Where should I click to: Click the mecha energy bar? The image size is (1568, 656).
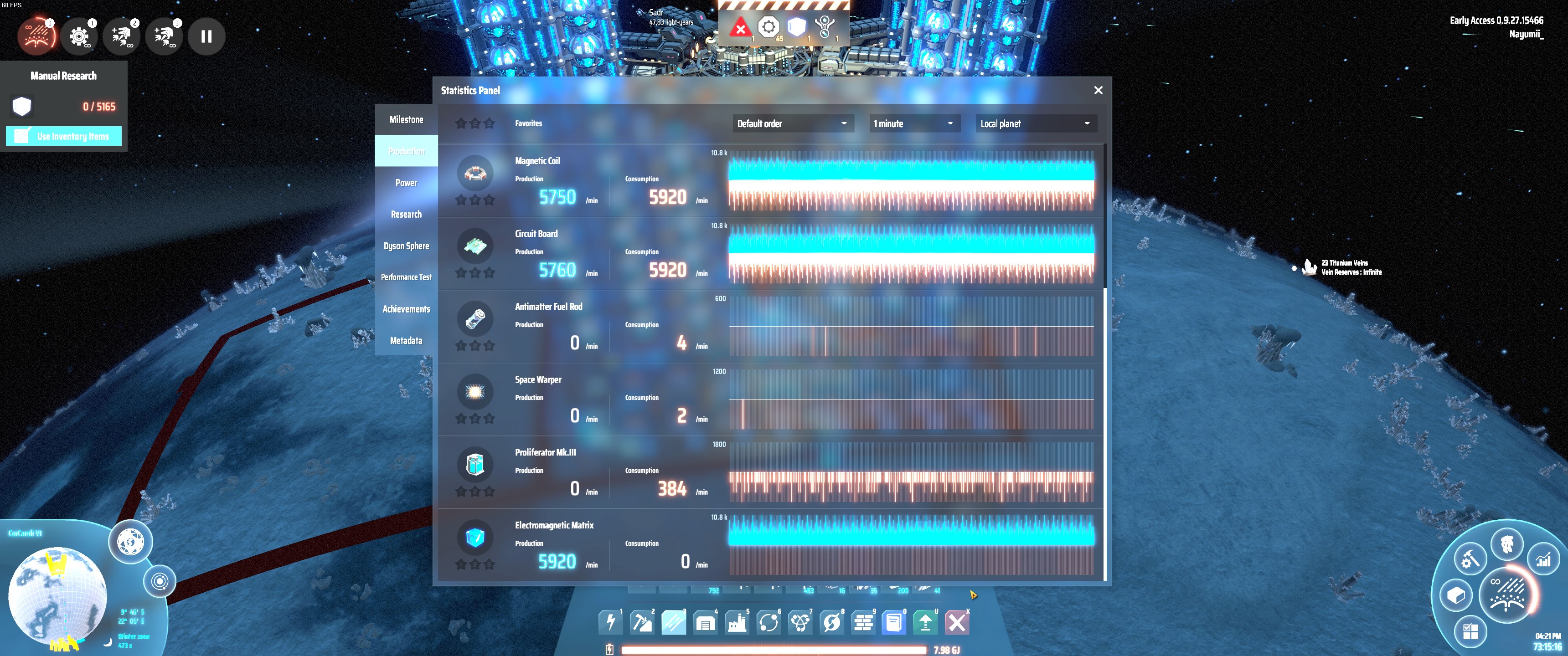pos(773,649)
